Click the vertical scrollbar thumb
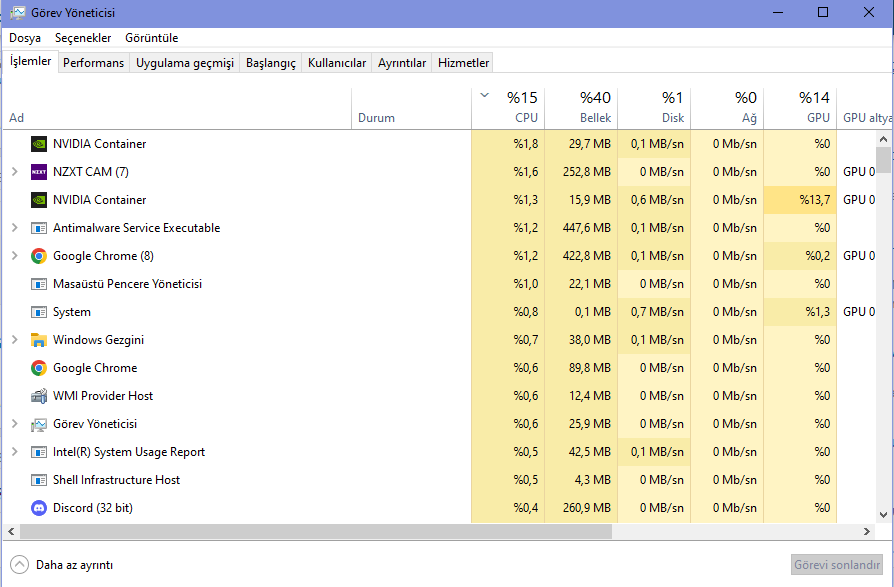Viewport: 894px width, 587px height. click(x=884, y=160)
